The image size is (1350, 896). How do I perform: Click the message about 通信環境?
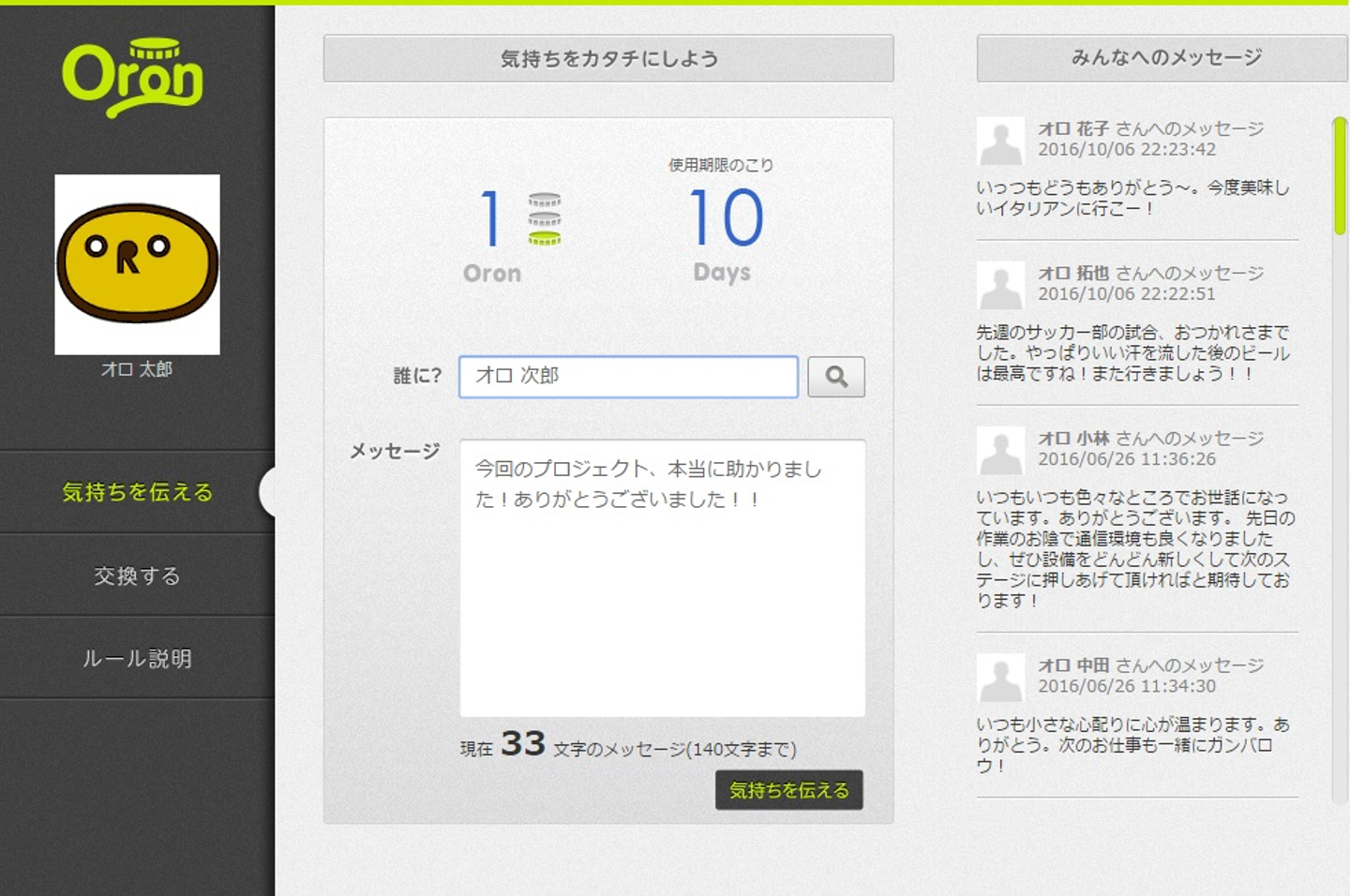[1136, 548]
